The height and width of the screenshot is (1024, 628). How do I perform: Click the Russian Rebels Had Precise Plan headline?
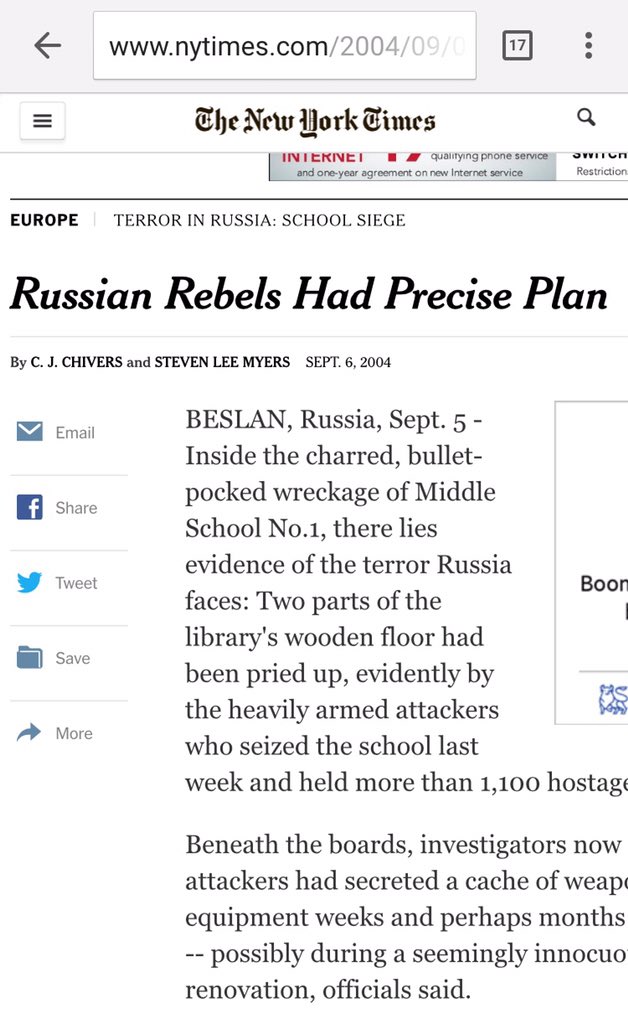(309, 294)
